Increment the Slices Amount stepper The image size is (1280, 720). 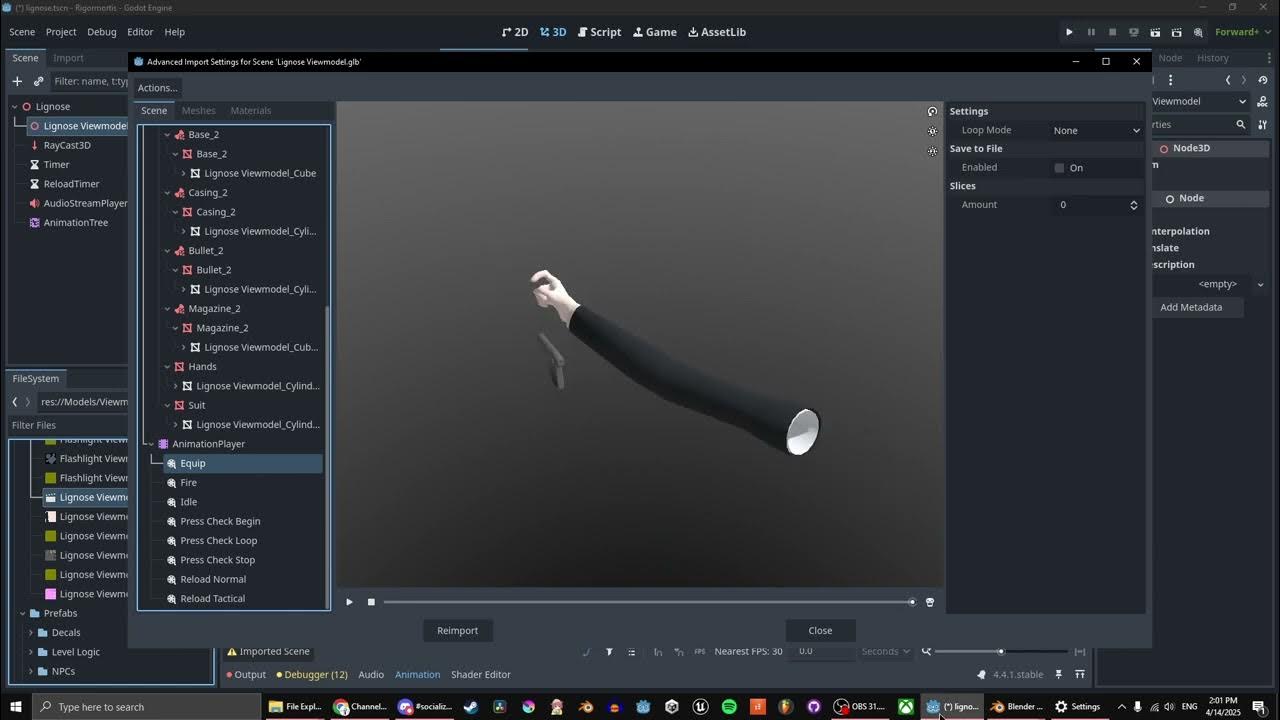[x=1133, y=202]
